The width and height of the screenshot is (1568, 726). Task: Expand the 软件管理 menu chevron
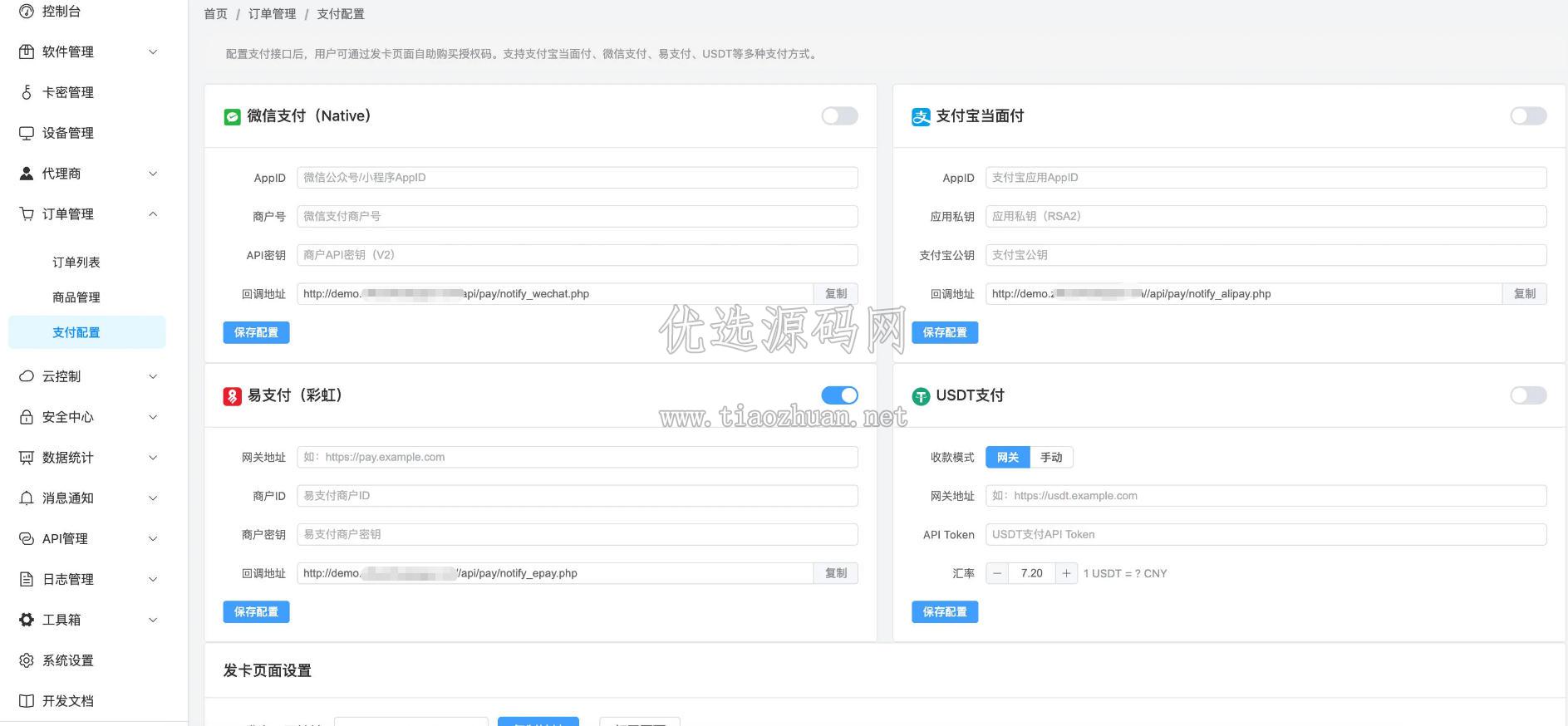pos(153,52)
